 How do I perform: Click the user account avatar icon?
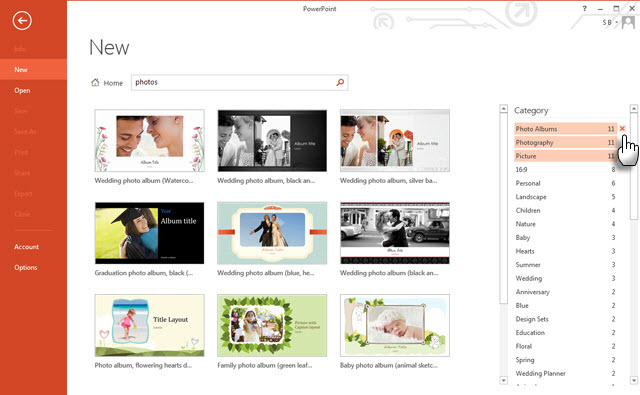(628, 22)
